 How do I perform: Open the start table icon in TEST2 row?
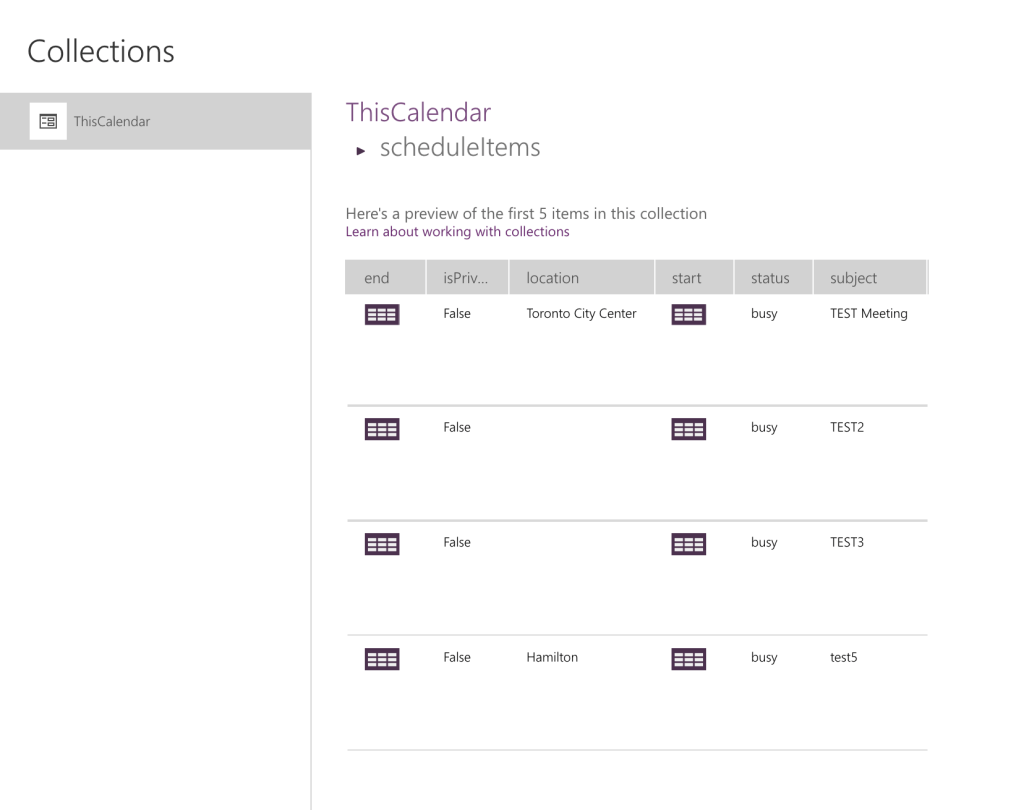(x=688, y=429)
